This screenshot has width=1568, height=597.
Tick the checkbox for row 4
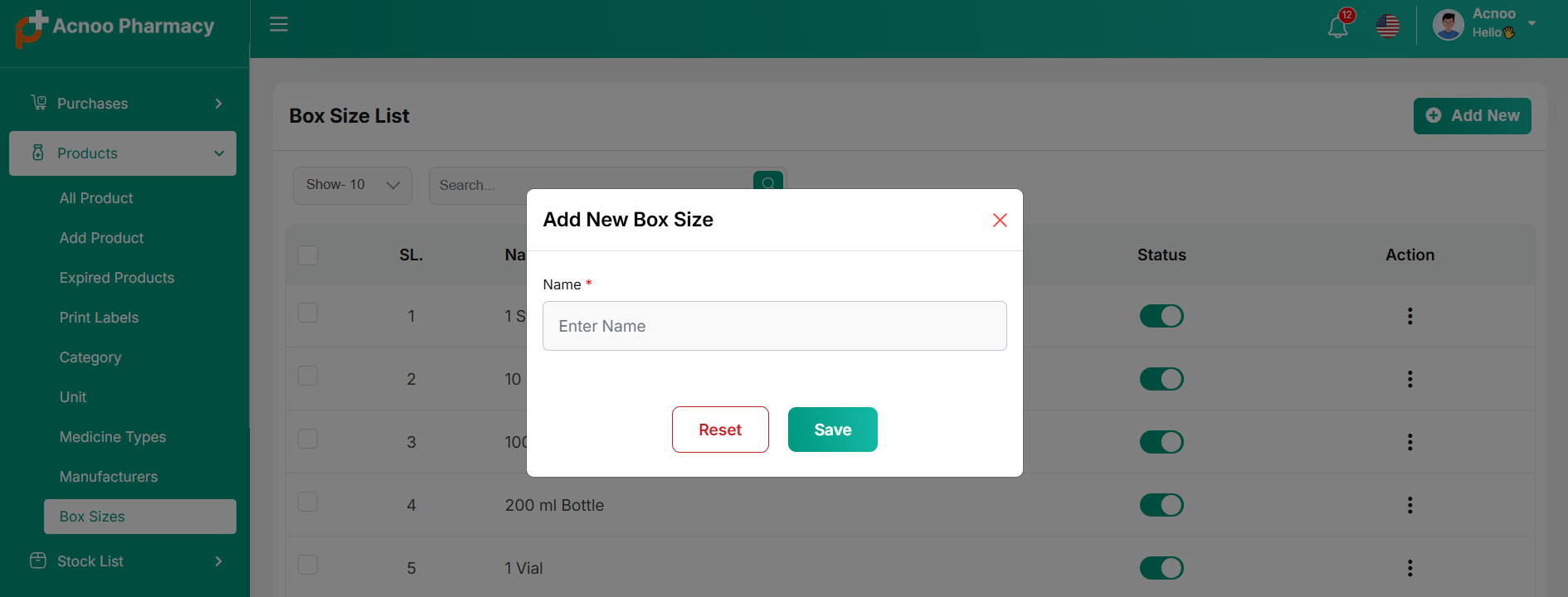coord(308,502)
